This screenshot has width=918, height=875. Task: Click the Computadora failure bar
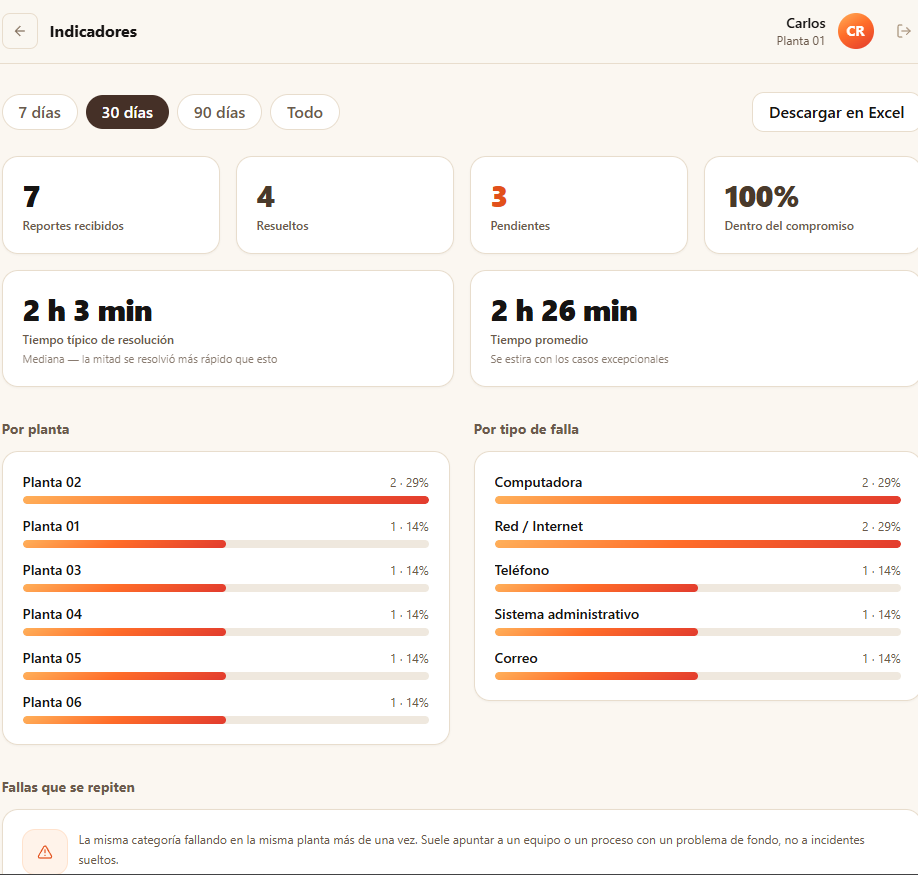click(x=697, y=500)
